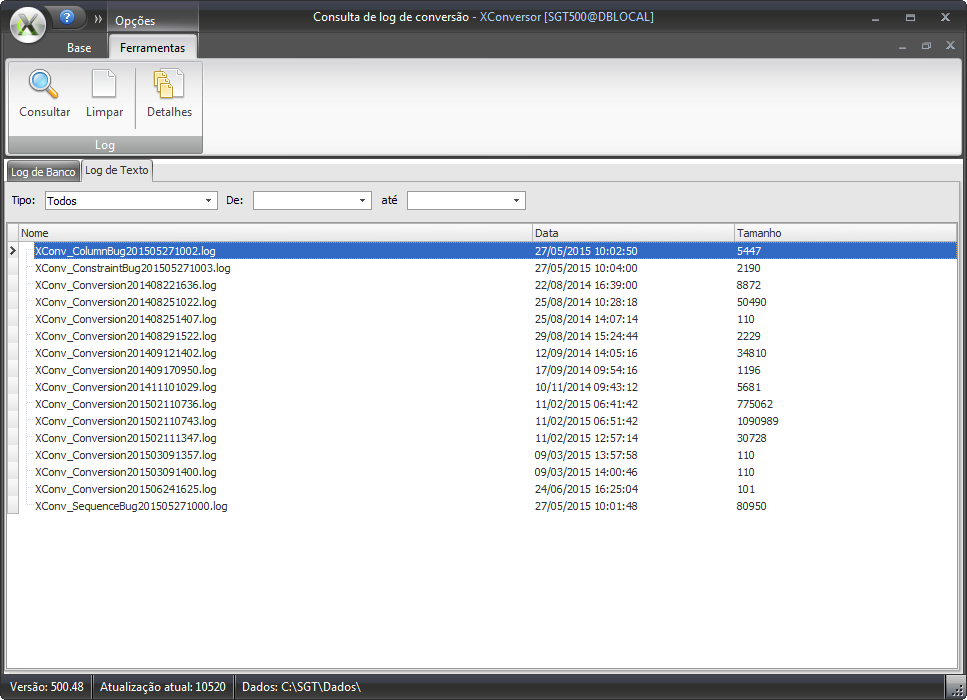The width and height of the screenshot is (967, 700).
Task: Select XConv_ConstraintBug201505271003.log row
Action: pos(132,268)
